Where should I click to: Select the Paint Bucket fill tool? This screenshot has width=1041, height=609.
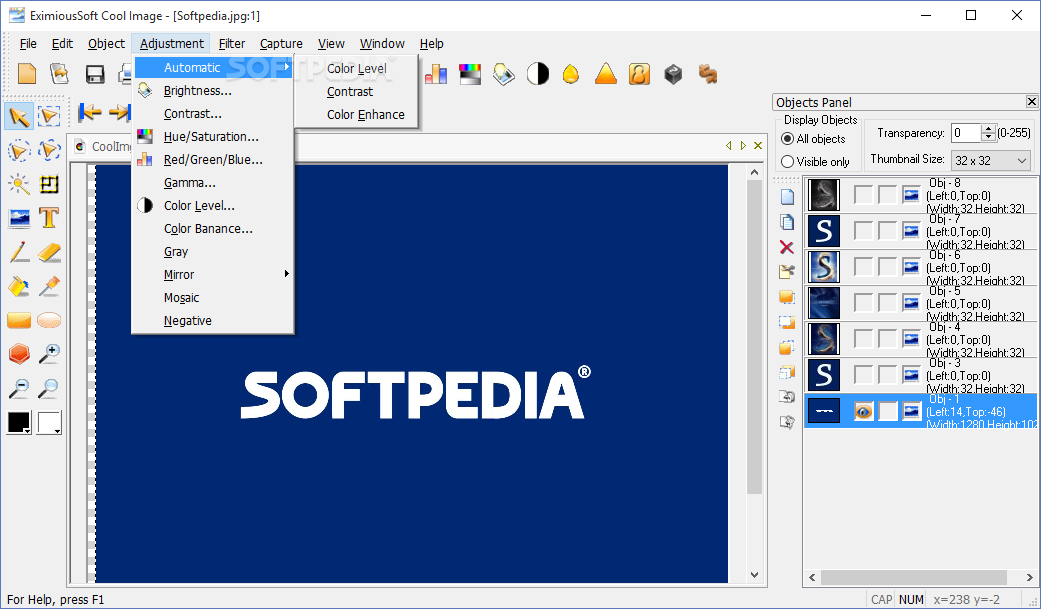click(x=19, y=286)
